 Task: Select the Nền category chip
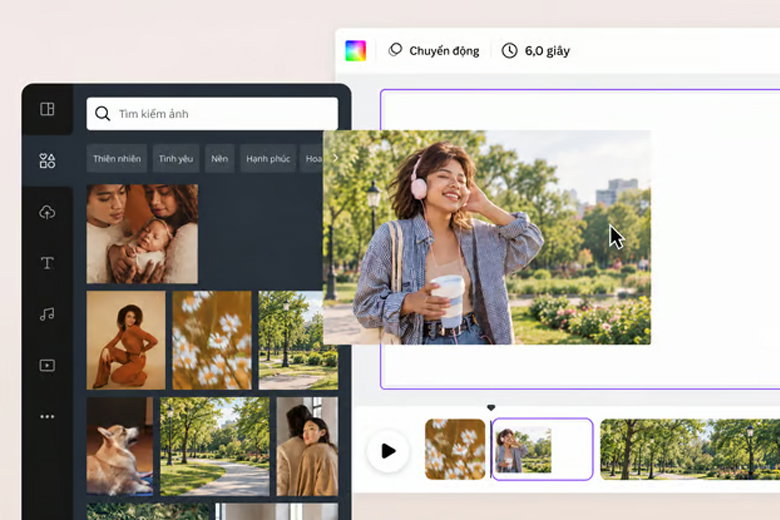(219, 159)
